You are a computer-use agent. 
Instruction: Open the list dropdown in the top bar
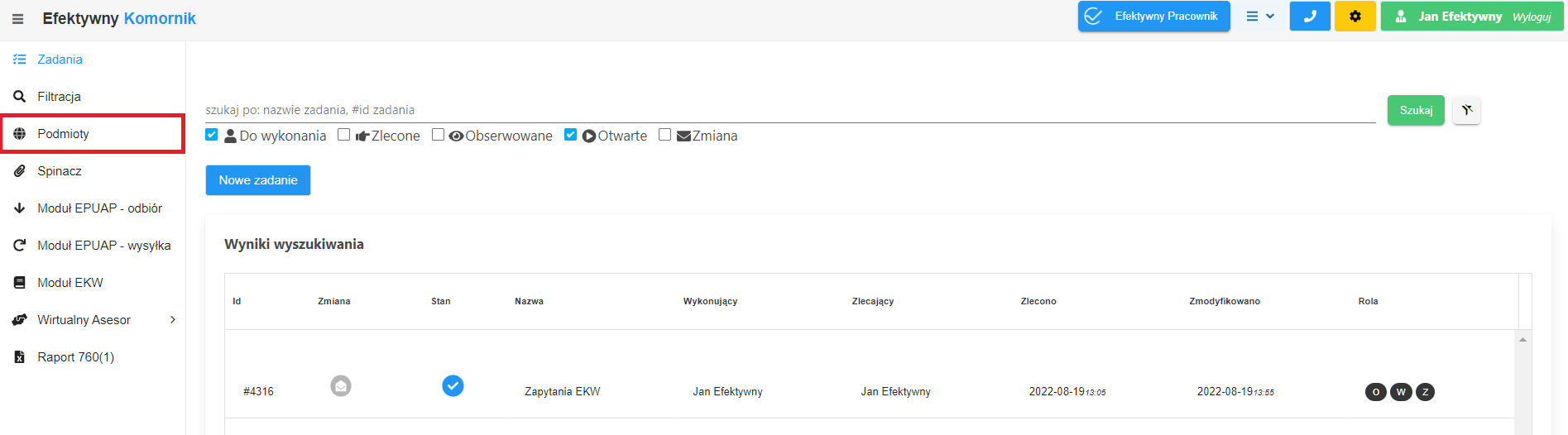click(x=1259, y=17)
